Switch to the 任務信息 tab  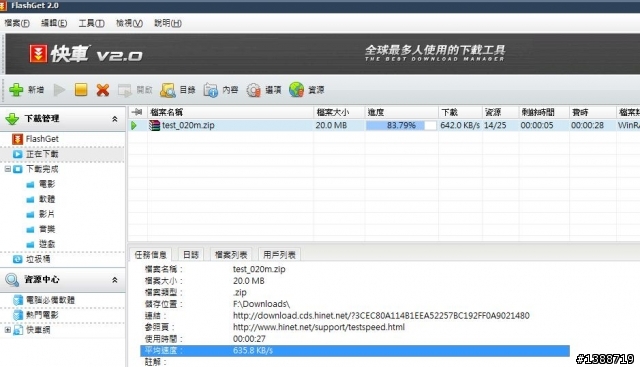pos(150,255)
